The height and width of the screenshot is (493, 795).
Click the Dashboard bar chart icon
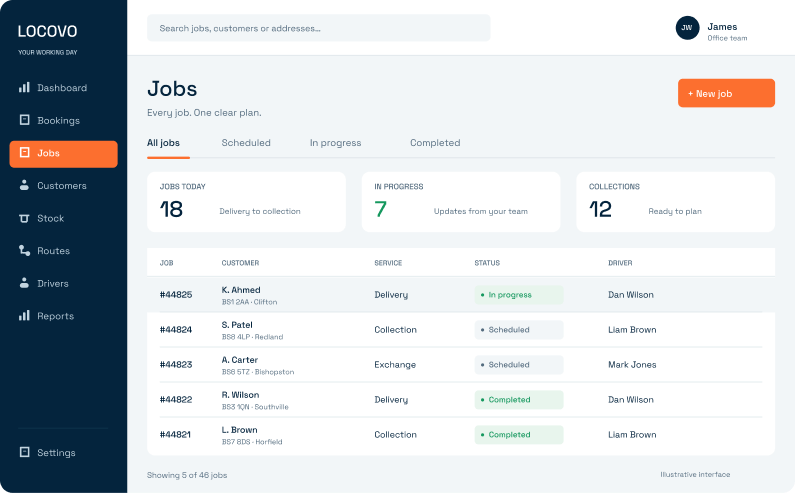tap(24, 88)
